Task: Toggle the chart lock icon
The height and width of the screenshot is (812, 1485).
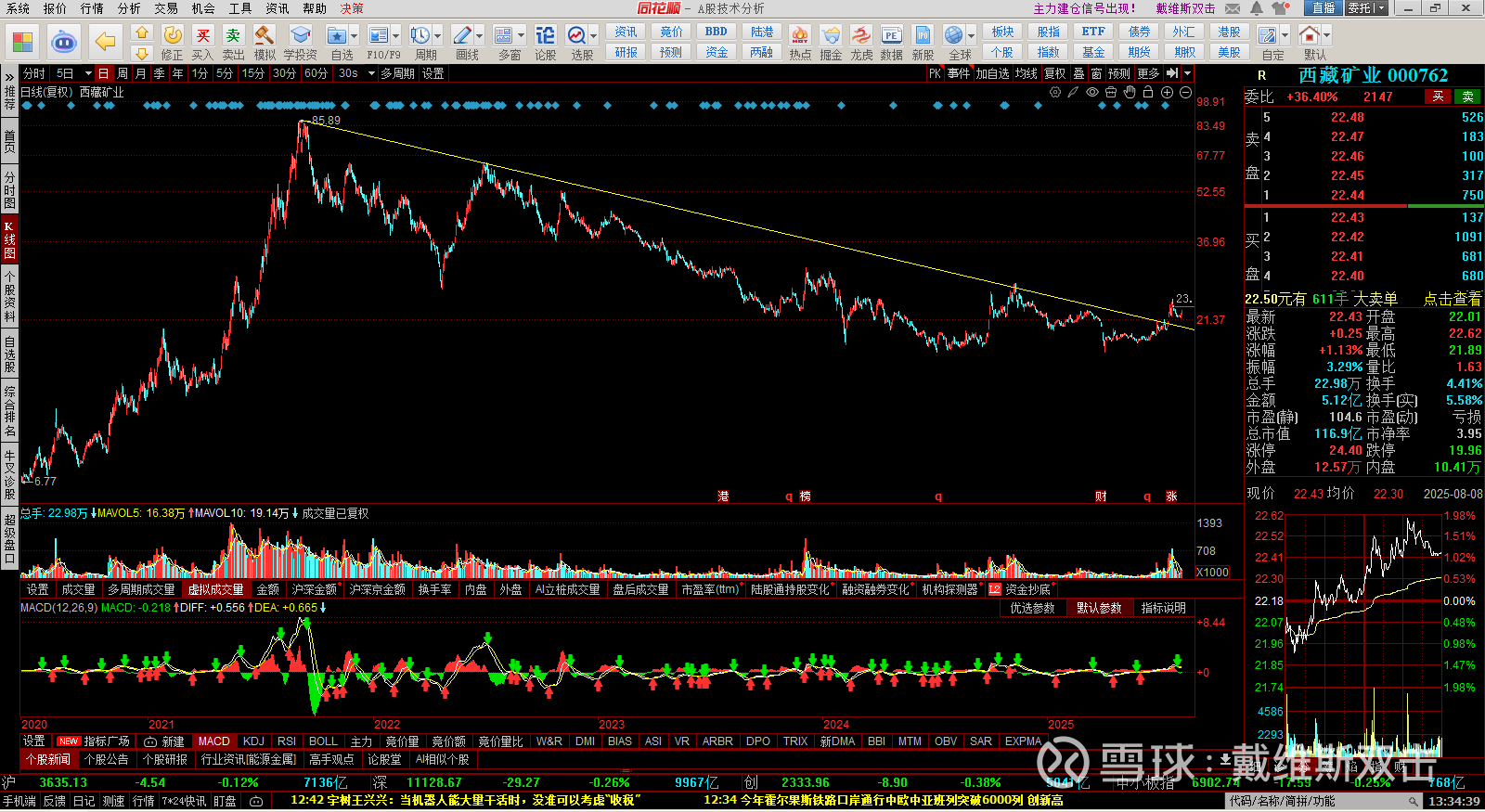Action: [x=1148, y=92]
